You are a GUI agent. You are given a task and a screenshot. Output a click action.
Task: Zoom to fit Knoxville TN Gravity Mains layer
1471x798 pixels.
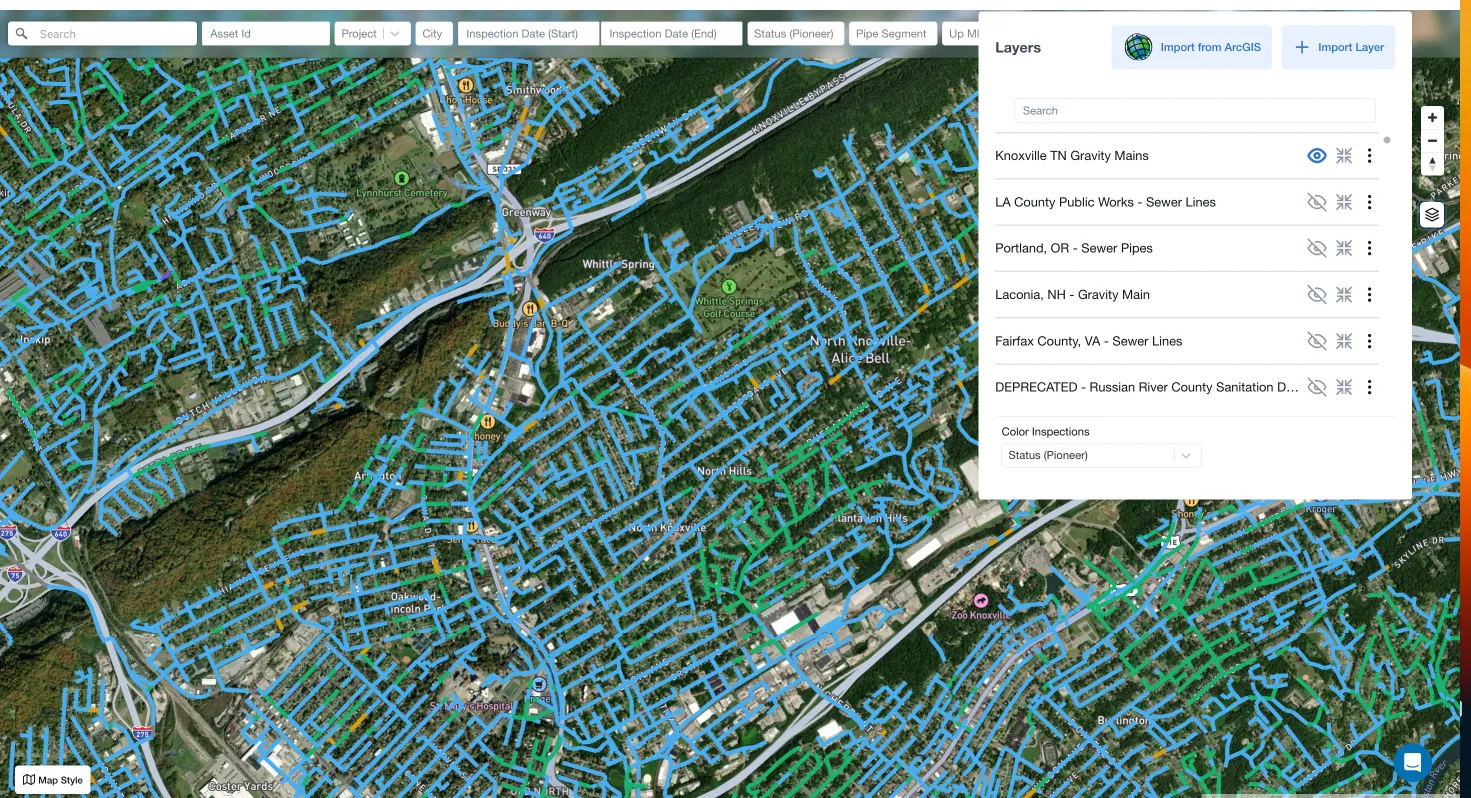point(1344,156)
